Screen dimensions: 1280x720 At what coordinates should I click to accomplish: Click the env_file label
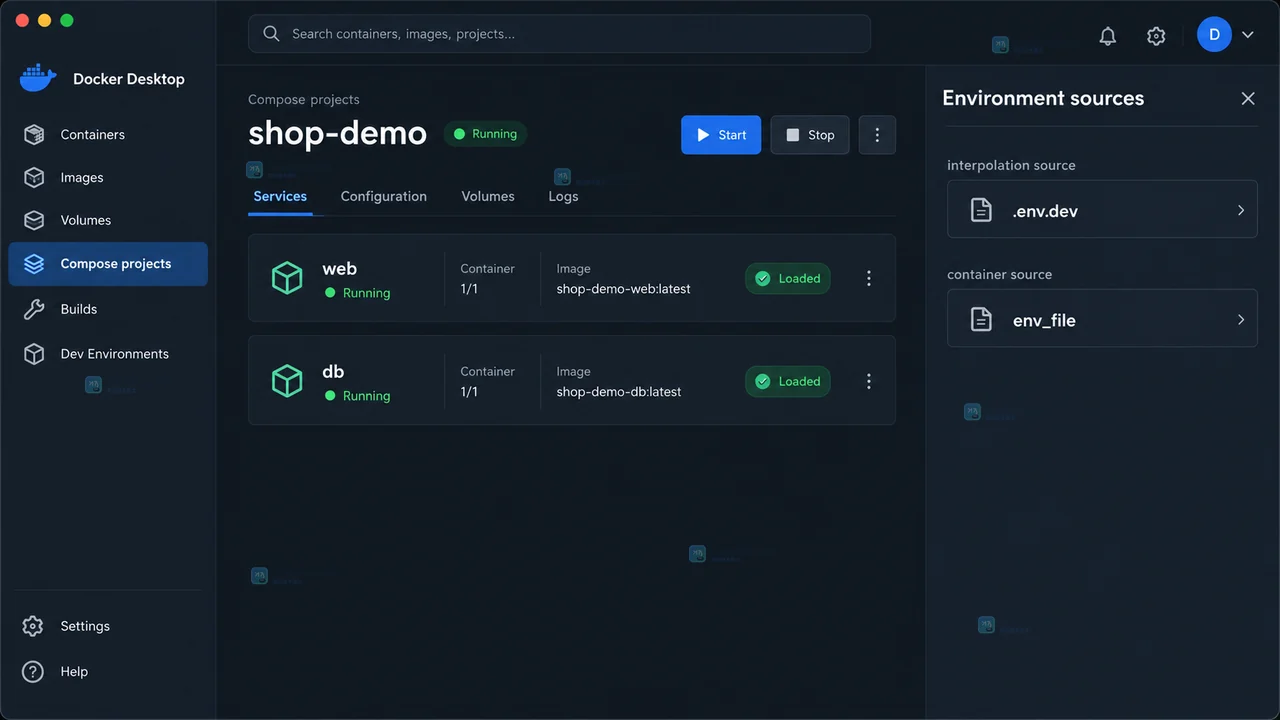click(1044, 321)
